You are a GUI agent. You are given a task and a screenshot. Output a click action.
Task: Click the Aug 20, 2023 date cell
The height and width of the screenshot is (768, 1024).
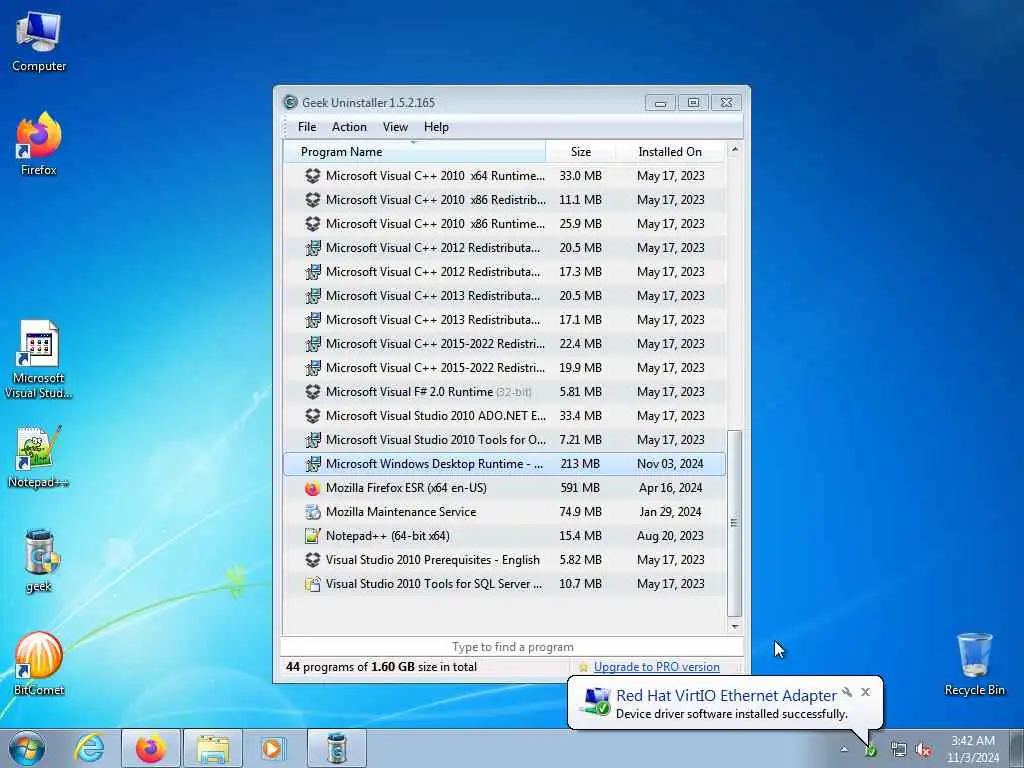pyautogui.click(x=670, y=536)
